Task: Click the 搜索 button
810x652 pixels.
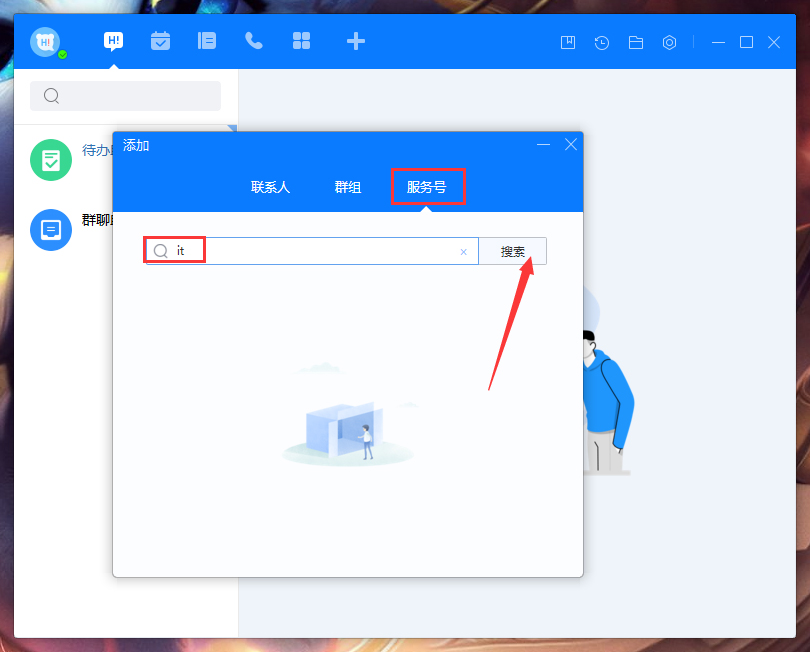Action: 512,252
